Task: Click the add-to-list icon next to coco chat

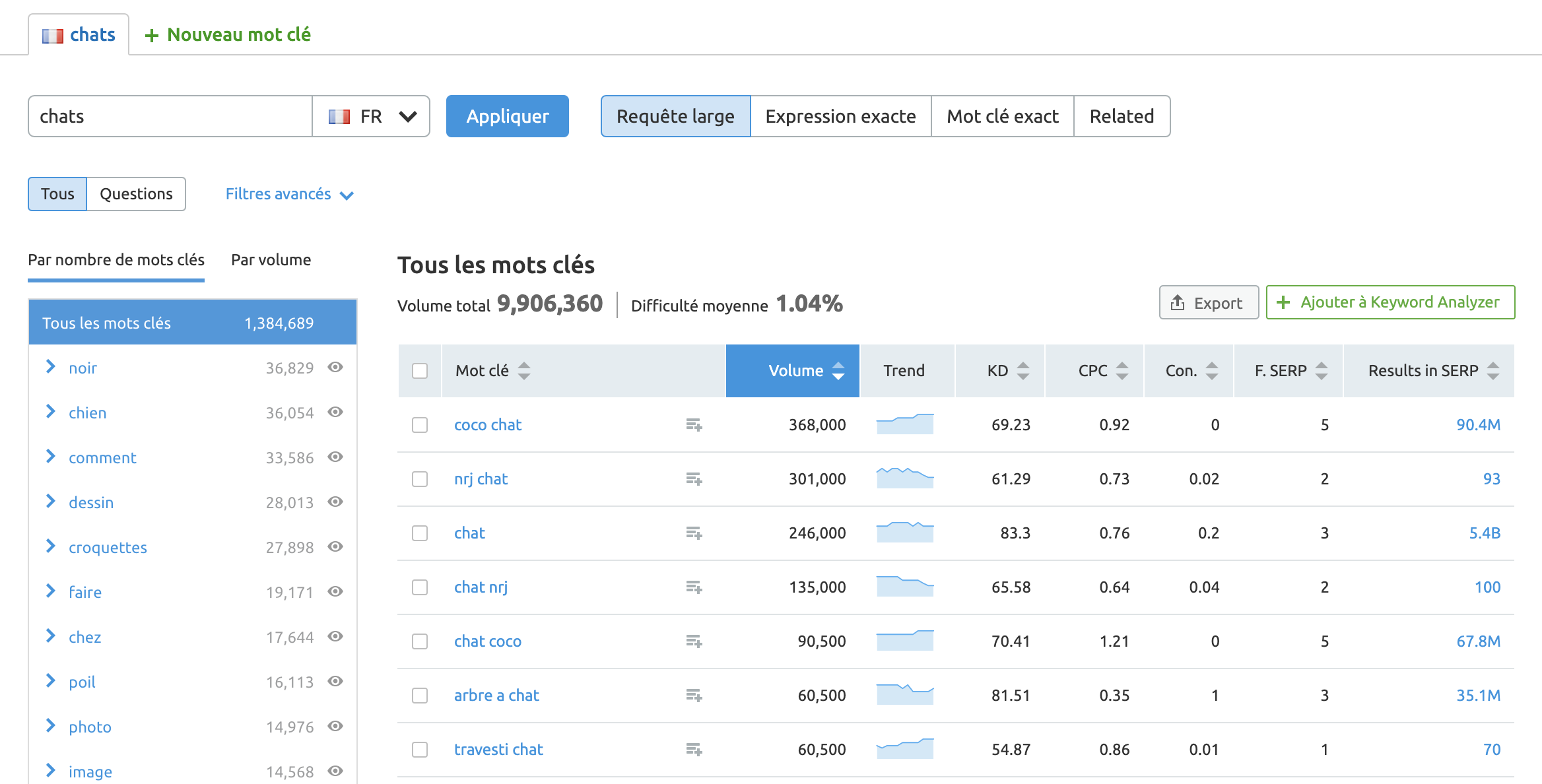Action: [x=694, y=426]
